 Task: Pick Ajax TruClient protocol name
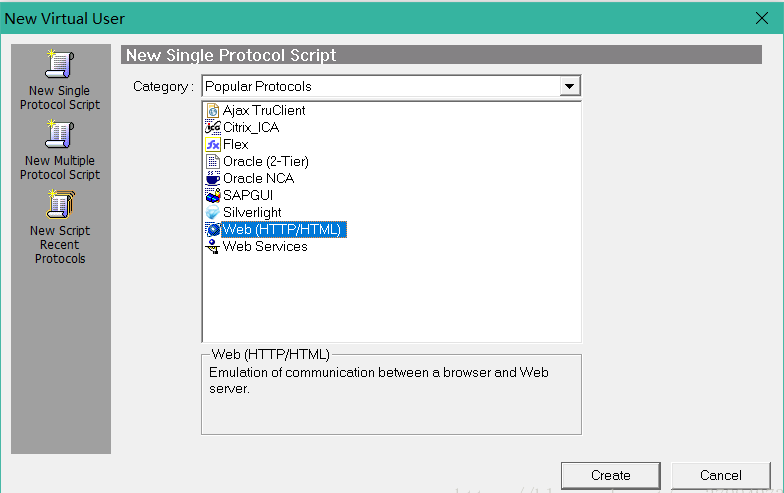(264, 111)
